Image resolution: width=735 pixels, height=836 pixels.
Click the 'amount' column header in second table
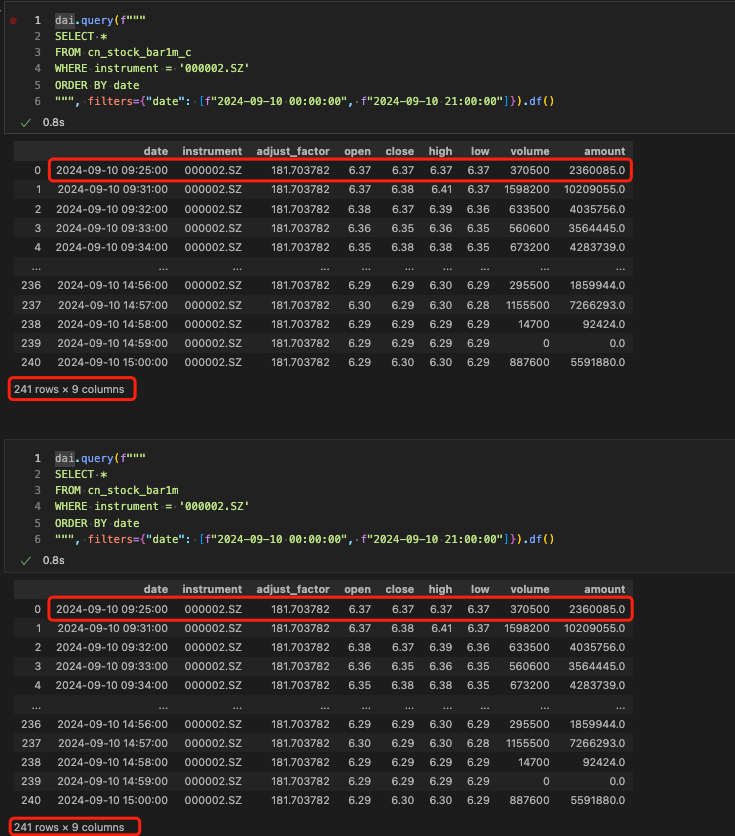tap(606, 589)
